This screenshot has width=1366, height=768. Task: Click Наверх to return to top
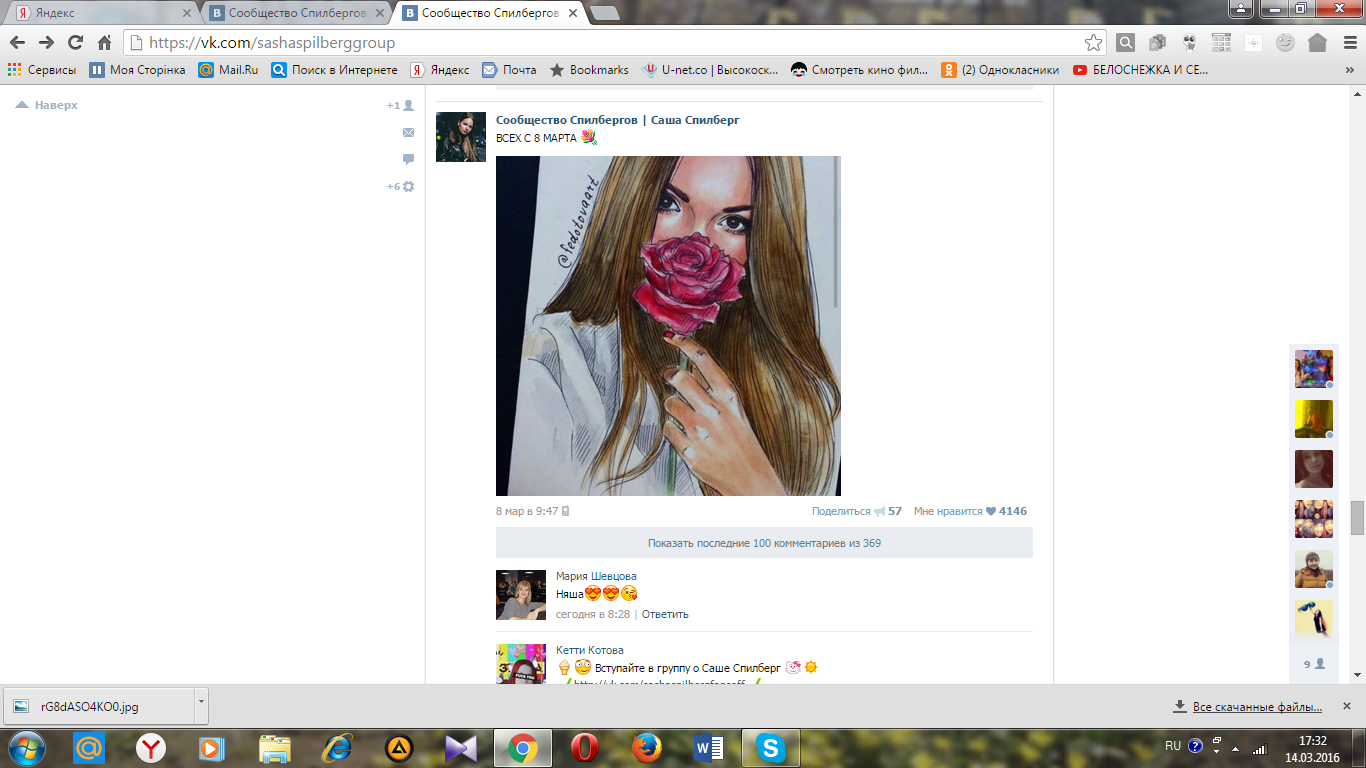pyautogui.click(x=46, y=105)
